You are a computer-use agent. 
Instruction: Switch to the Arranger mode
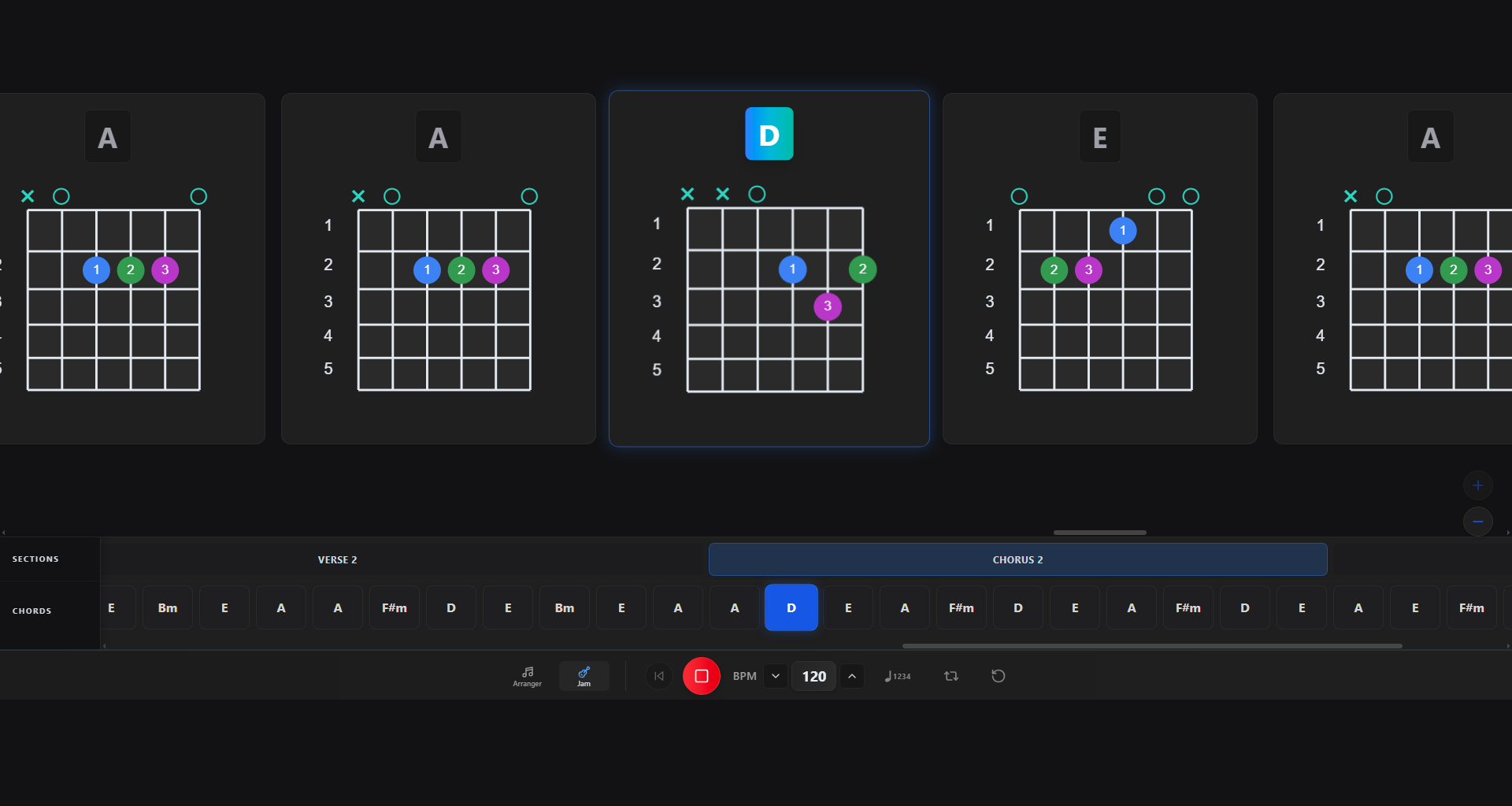[527, 676]
